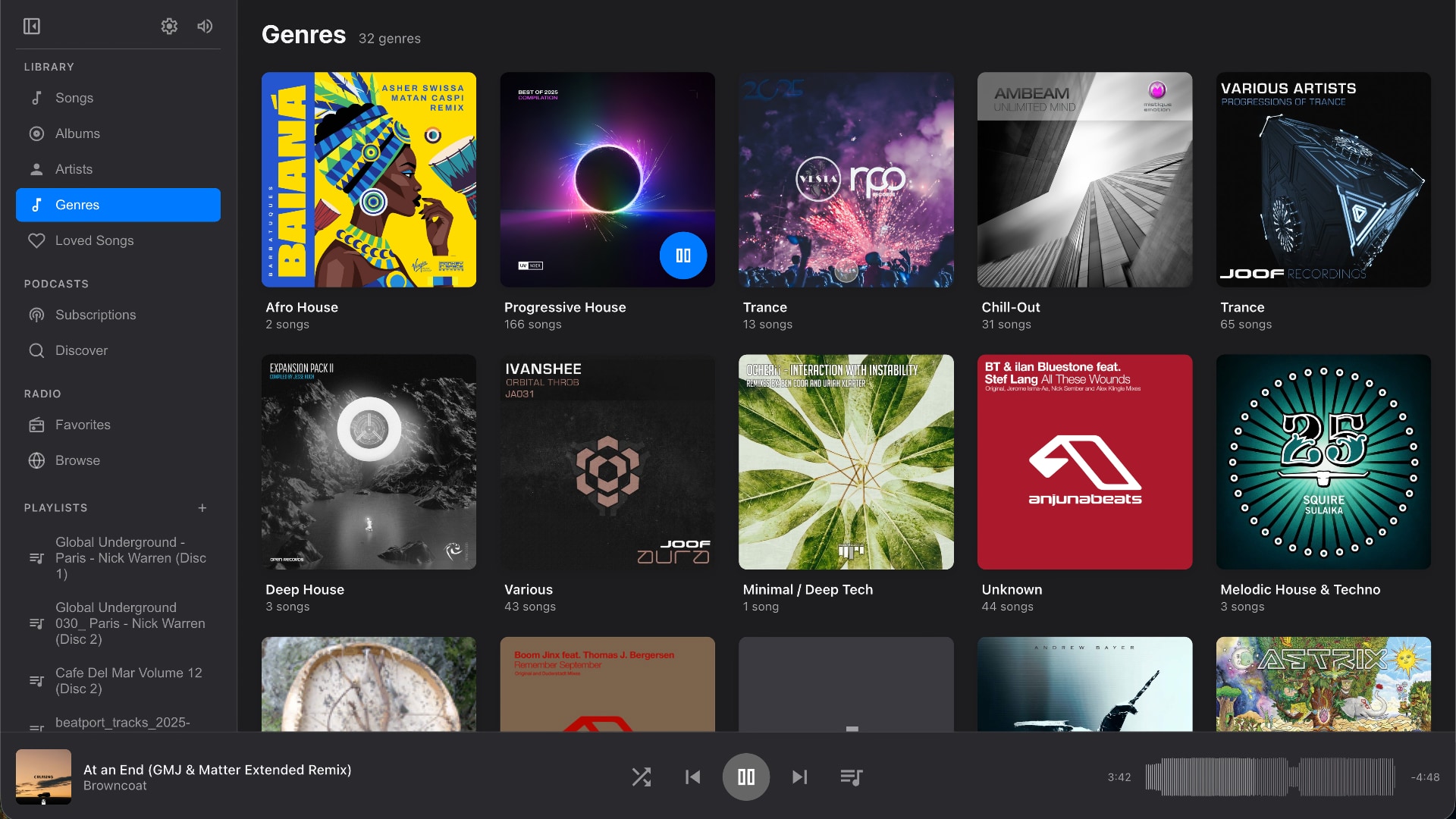
Task: Click the Astrix album cover
Action: point(1323,684)
